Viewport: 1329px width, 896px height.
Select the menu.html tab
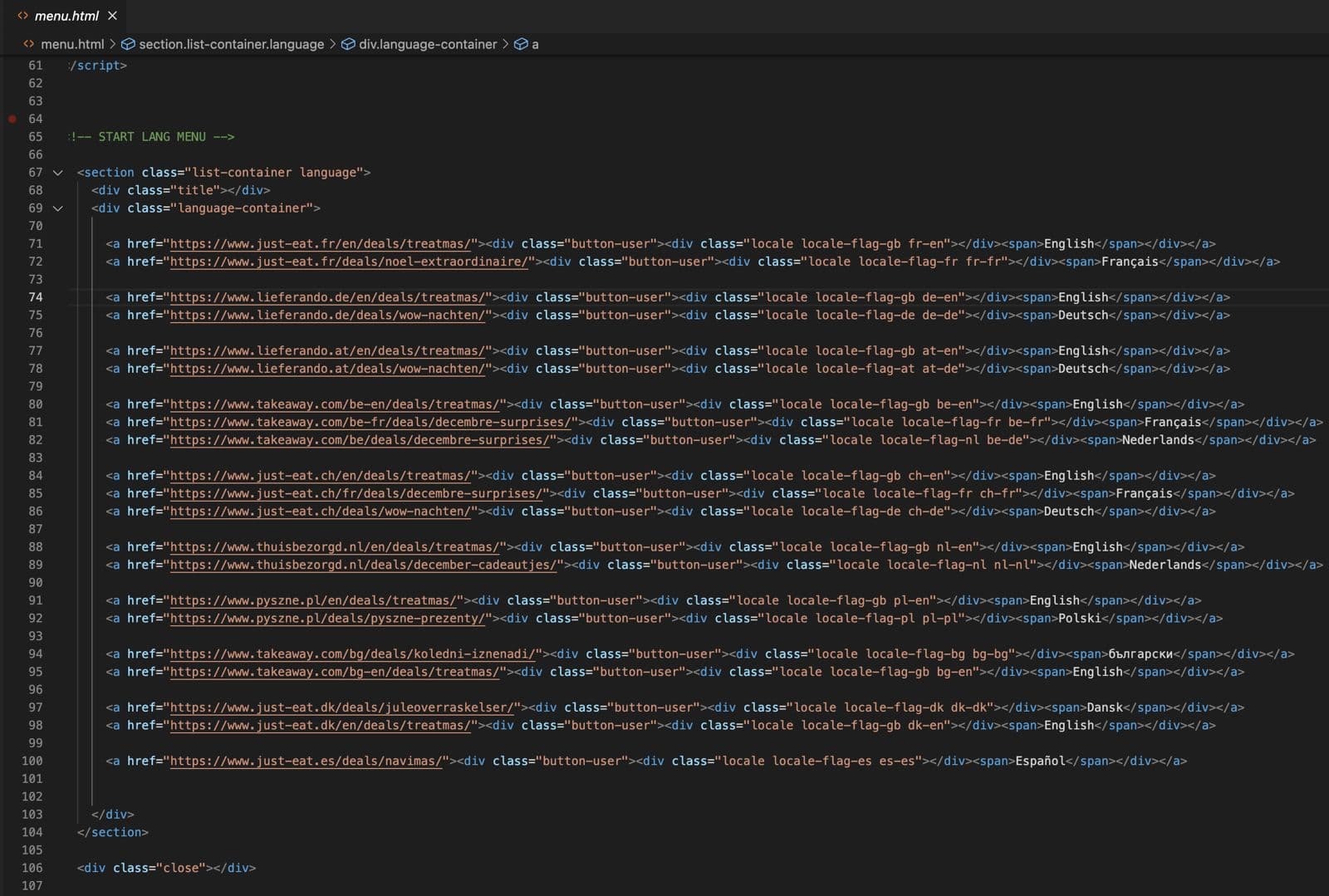66,16
